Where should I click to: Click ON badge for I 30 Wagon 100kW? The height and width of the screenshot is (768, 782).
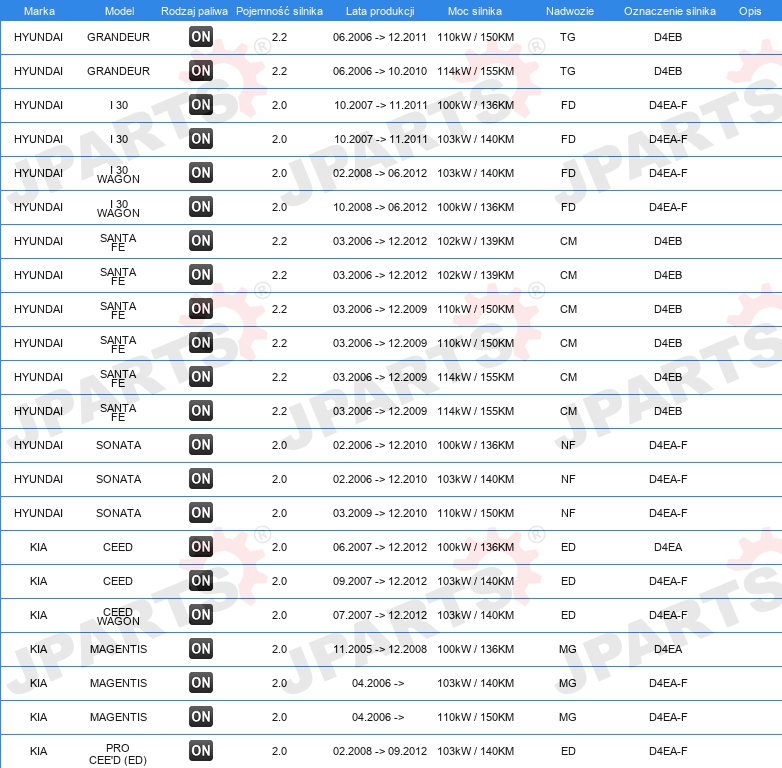[x=201, y=207]
